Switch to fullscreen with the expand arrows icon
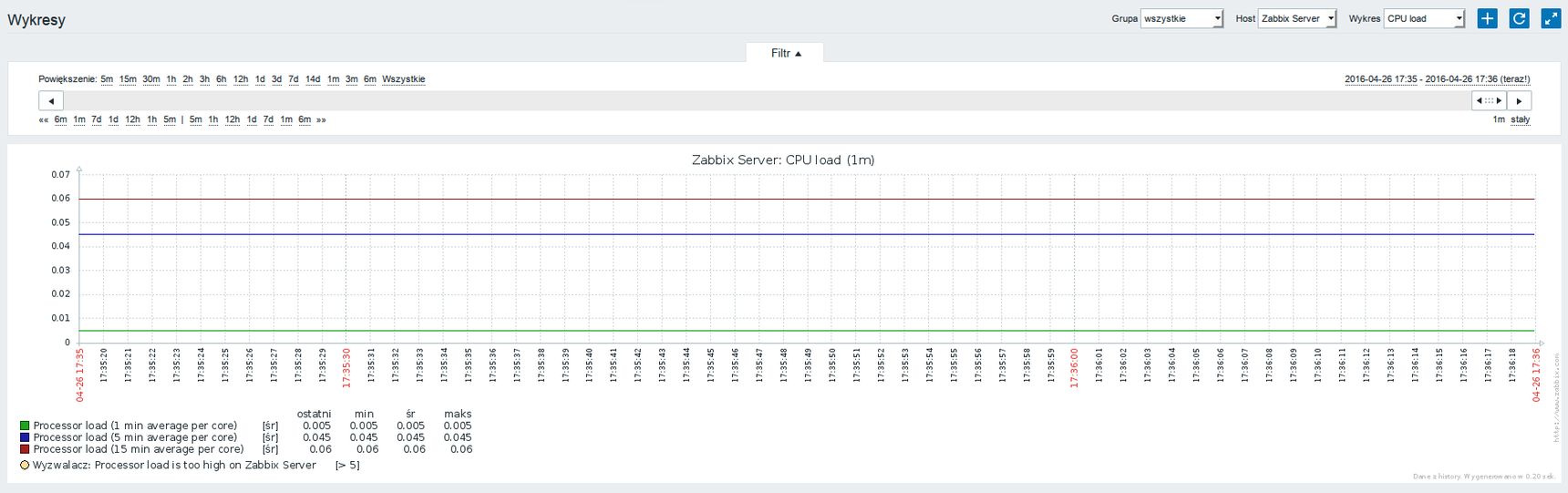 1551,18
